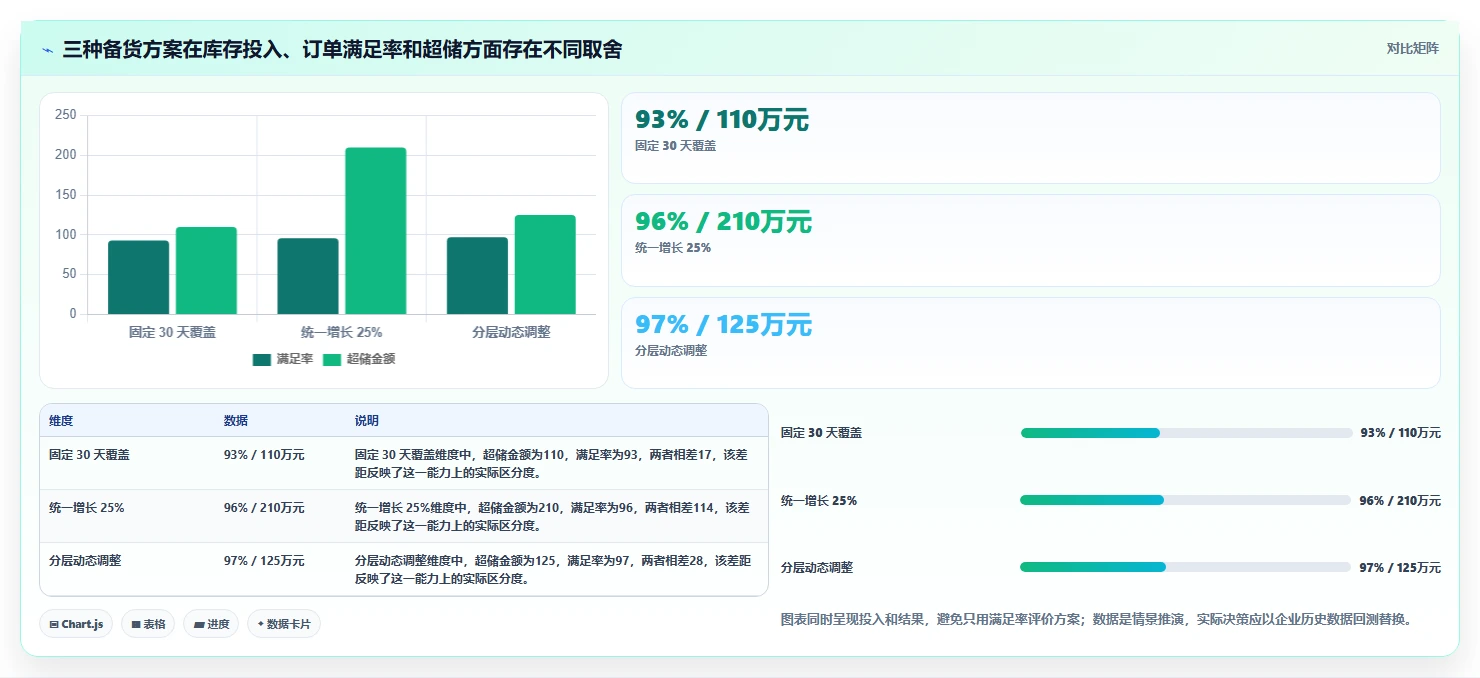Click the y-axis value 100
Screen dimensions: 1480x678
pos(66,234)
